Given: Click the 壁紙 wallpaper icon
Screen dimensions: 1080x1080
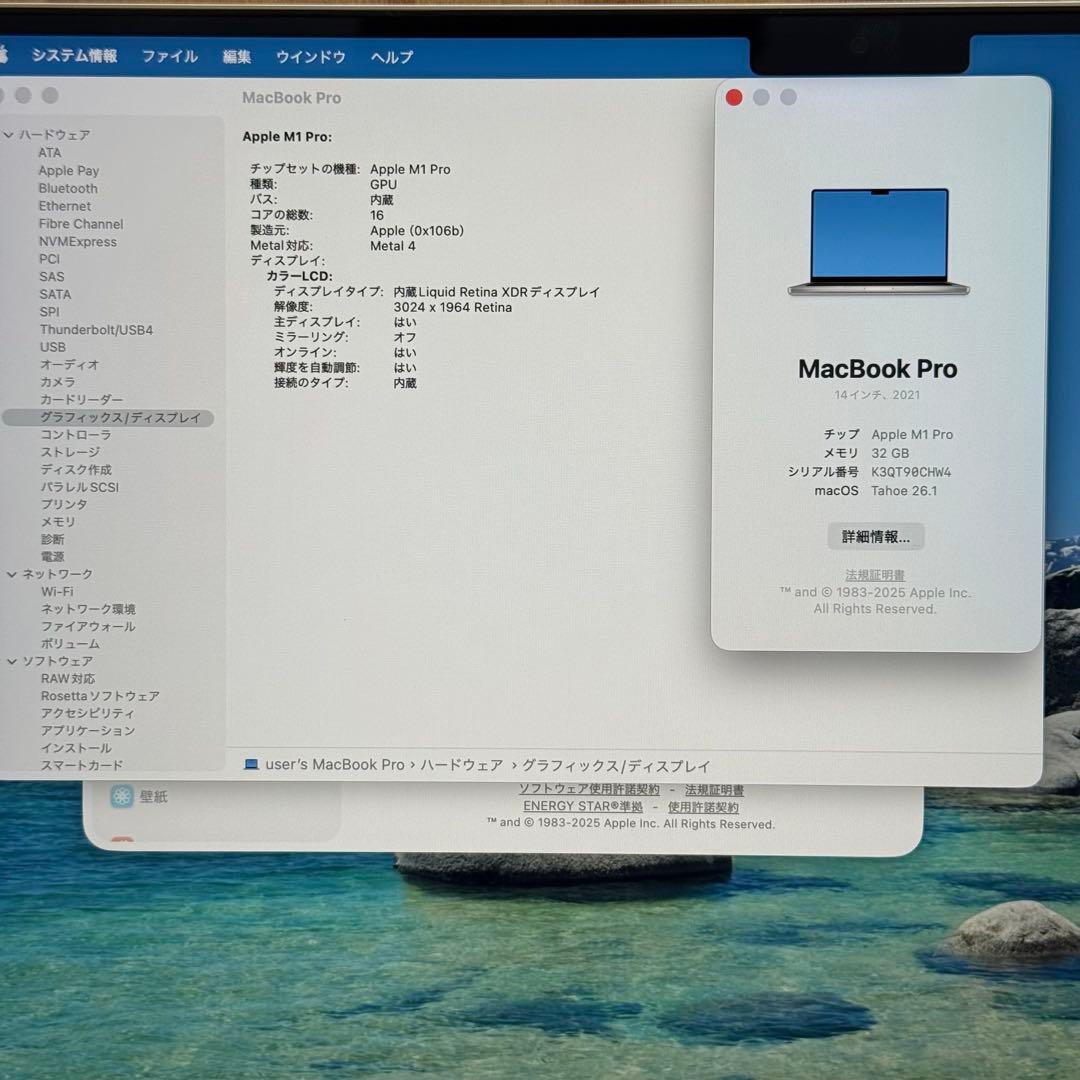Looking at the screenshot, I should (122, 796).
